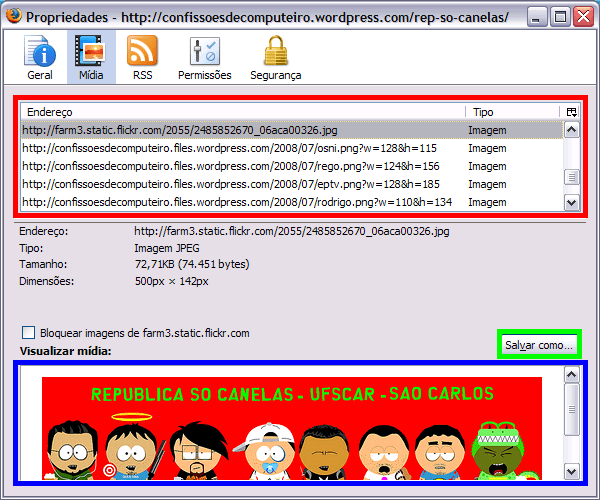The width and height of the screenshot is (600, 500).
Task: Sort by Tipo column header
Action: tap(513, 112)
